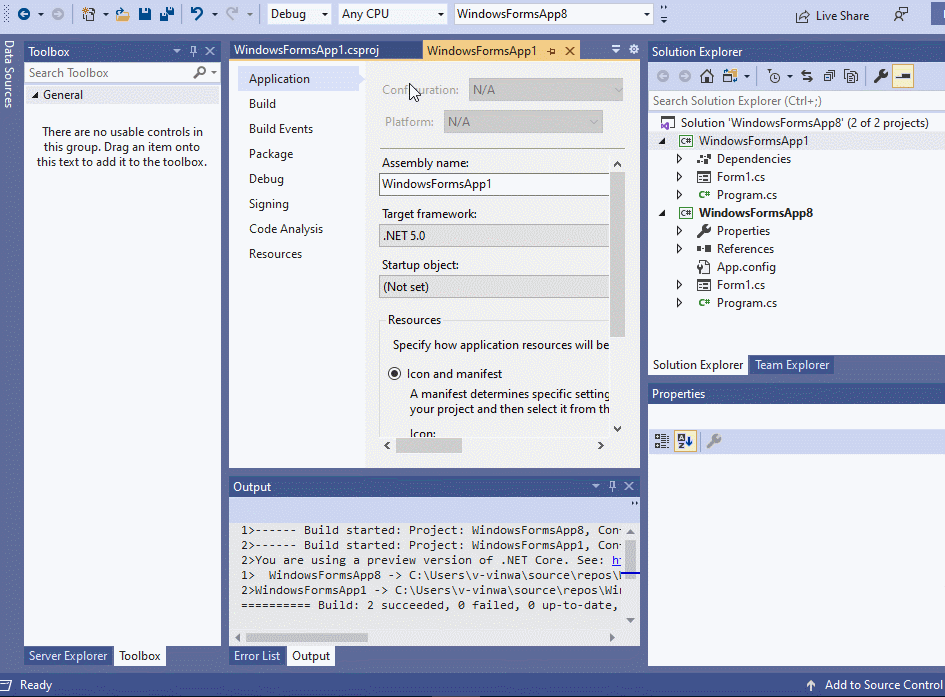Click the Properties wrench icon in Solution Explorer

881,76
